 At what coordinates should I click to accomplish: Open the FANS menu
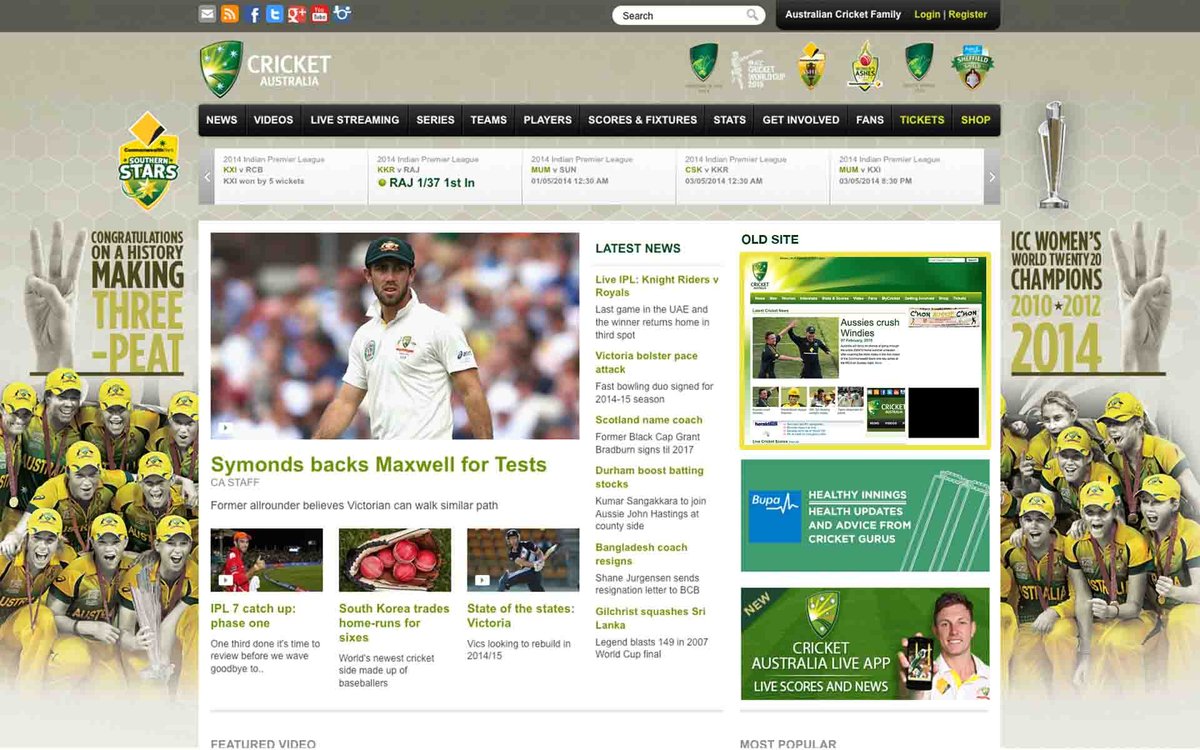pos(870,120)
